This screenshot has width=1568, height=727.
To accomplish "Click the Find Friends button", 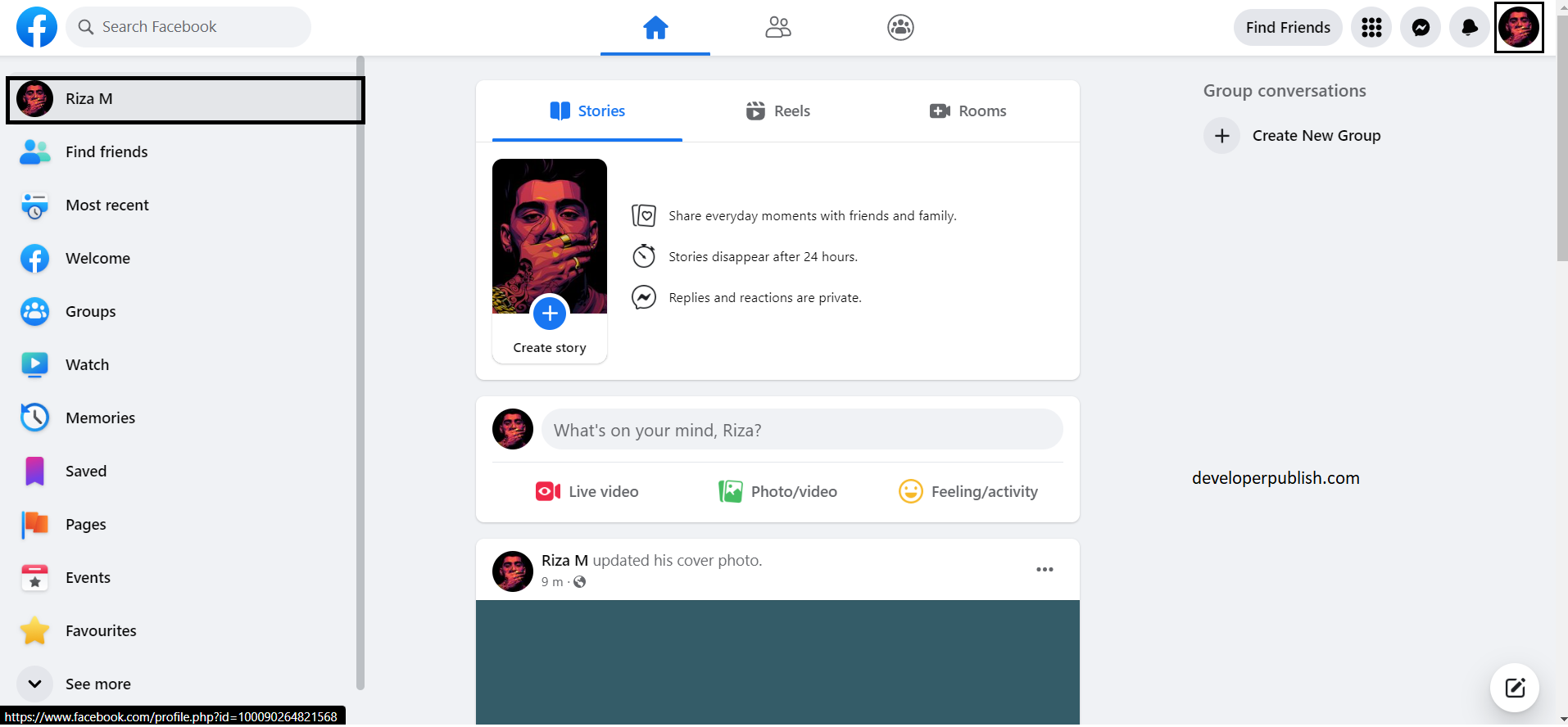I will tap(1287, 28).
